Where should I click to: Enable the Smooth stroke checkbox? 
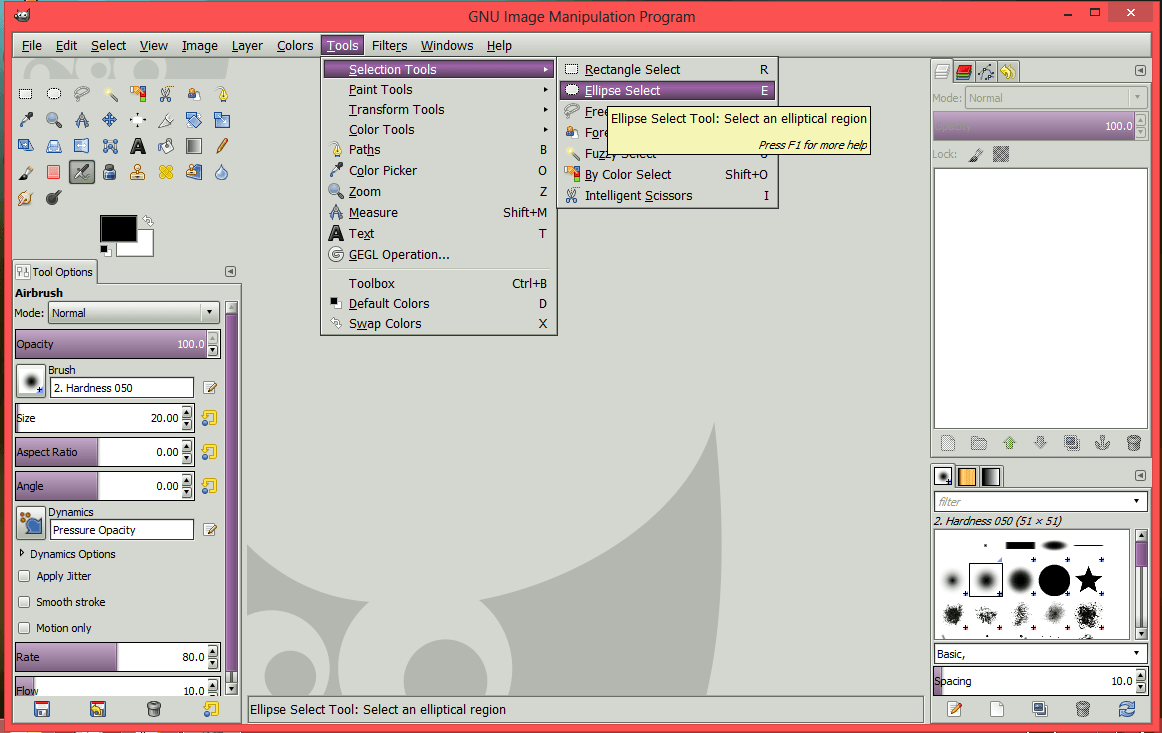[24, 602]
